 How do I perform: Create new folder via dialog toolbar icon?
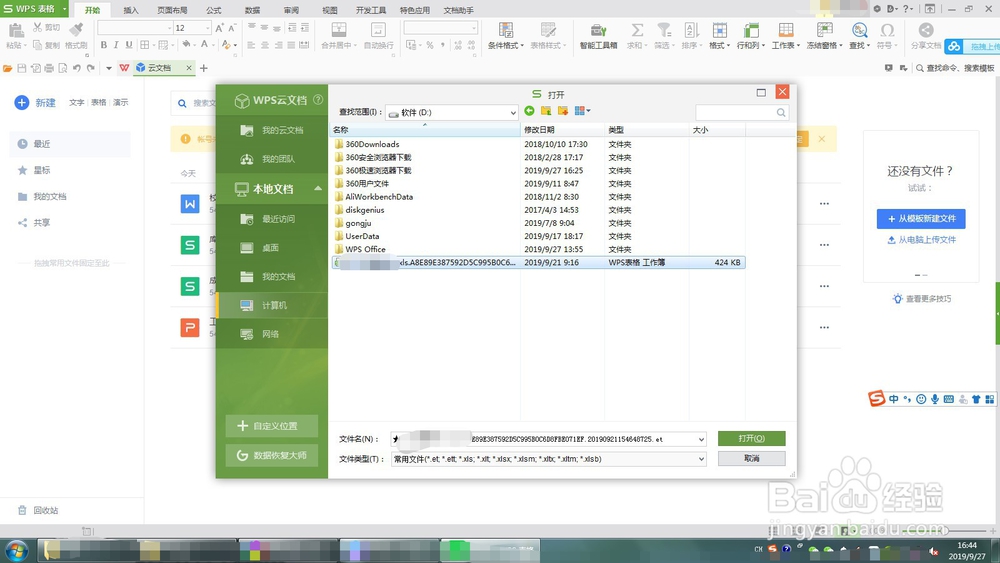pos(562,111)
